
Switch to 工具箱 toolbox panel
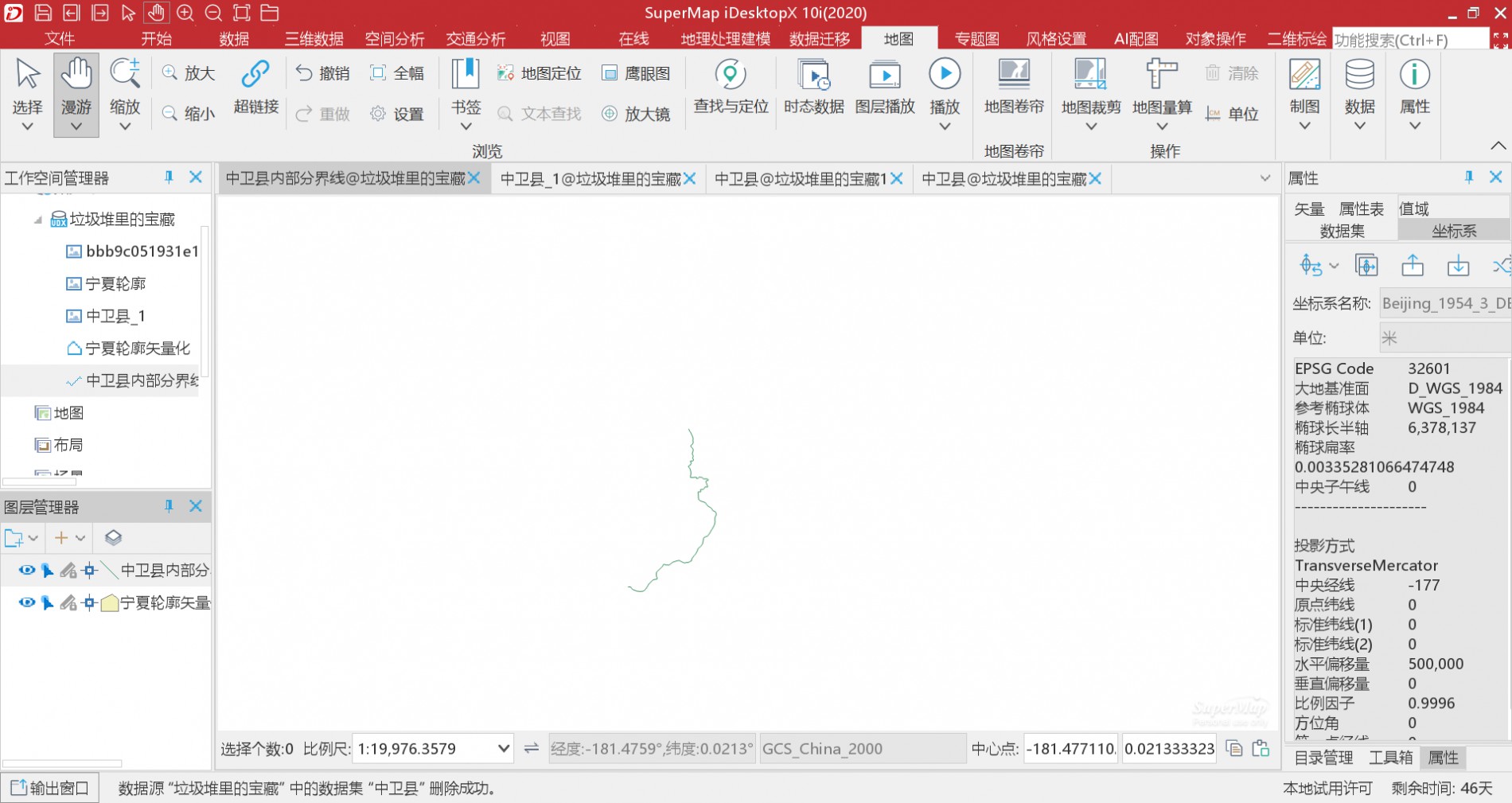(x=1390, y=758)
